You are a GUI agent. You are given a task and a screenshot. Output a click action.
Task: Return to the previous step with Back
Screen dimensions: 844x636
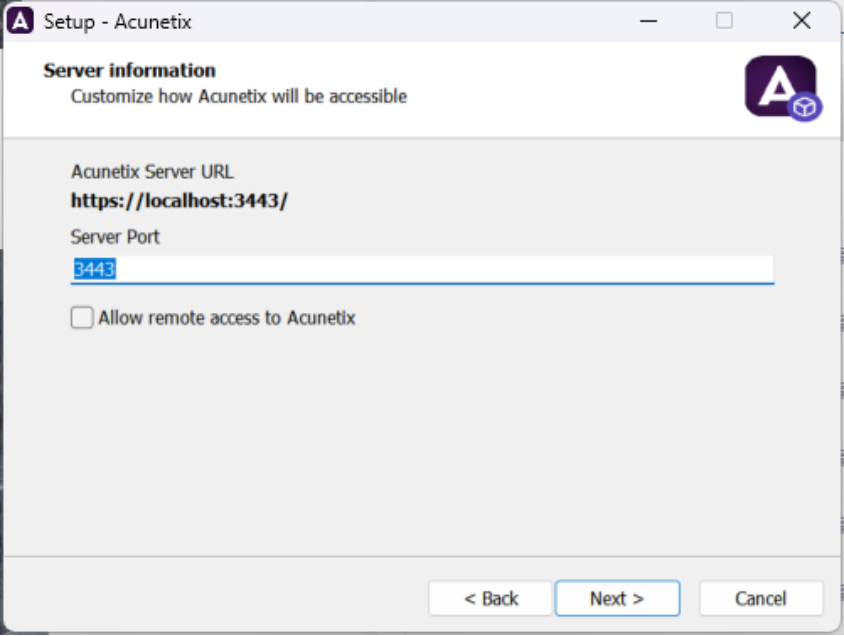[x=491, y=598]
